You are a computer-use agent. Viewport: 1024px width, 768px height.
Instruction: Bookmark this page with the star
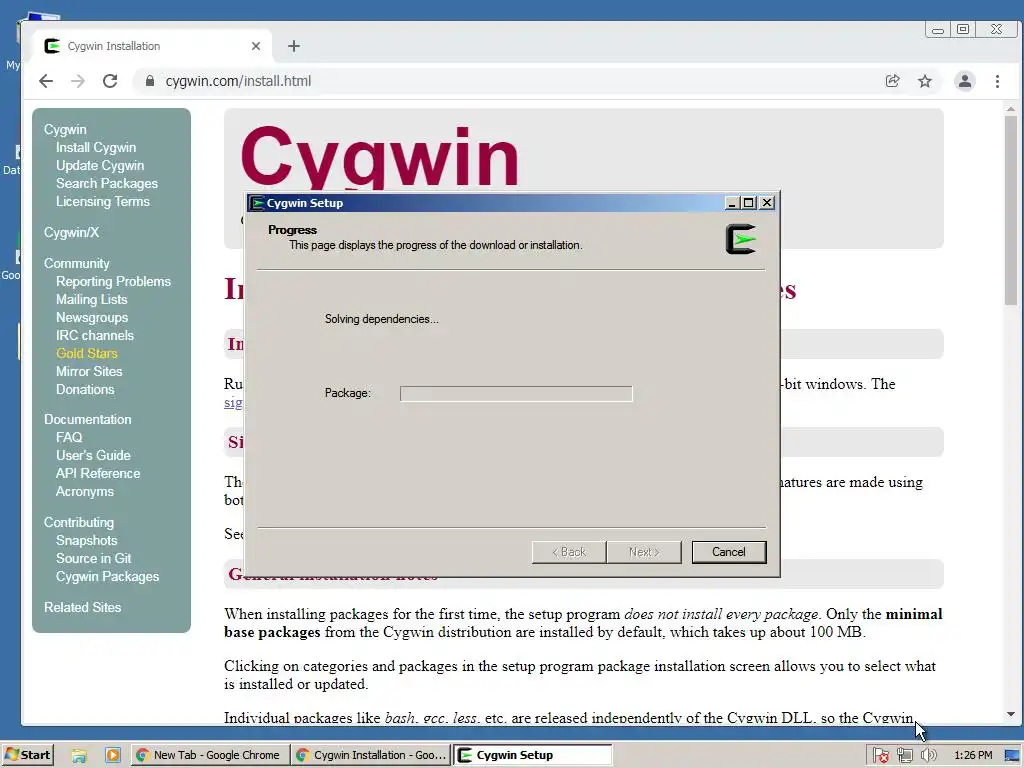[925, 81]
